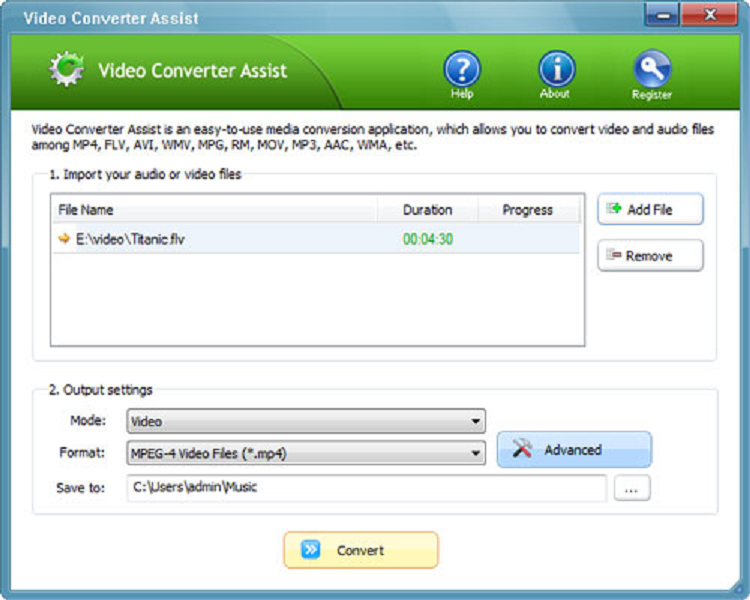Click the gear logo beside Video Converter Assist
750x600 pixels.
point(66,69)
